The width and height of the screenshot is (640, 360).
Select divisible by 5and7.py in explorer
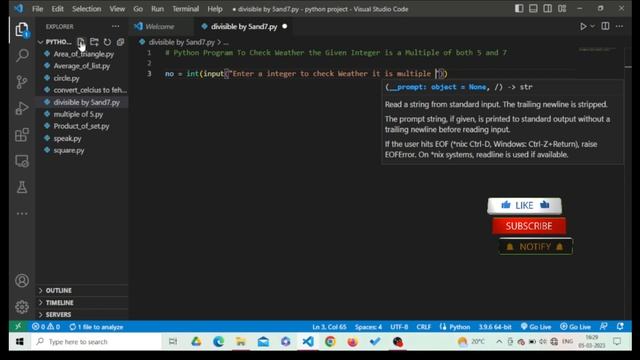tap(87, 102)
